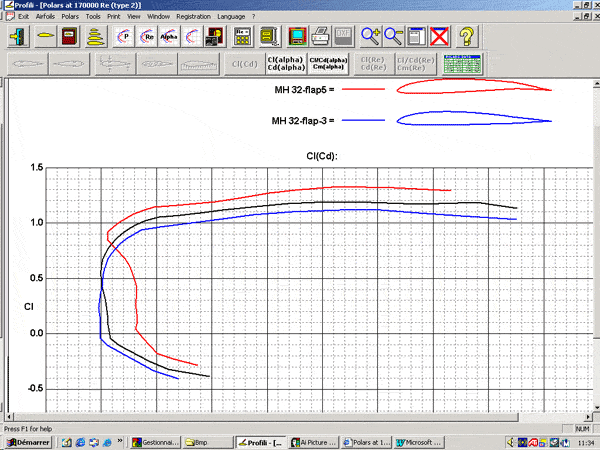Click the Démarrer start button
Image resolution: width=600 pixels, height=450 pixels.
coord(28,441)
